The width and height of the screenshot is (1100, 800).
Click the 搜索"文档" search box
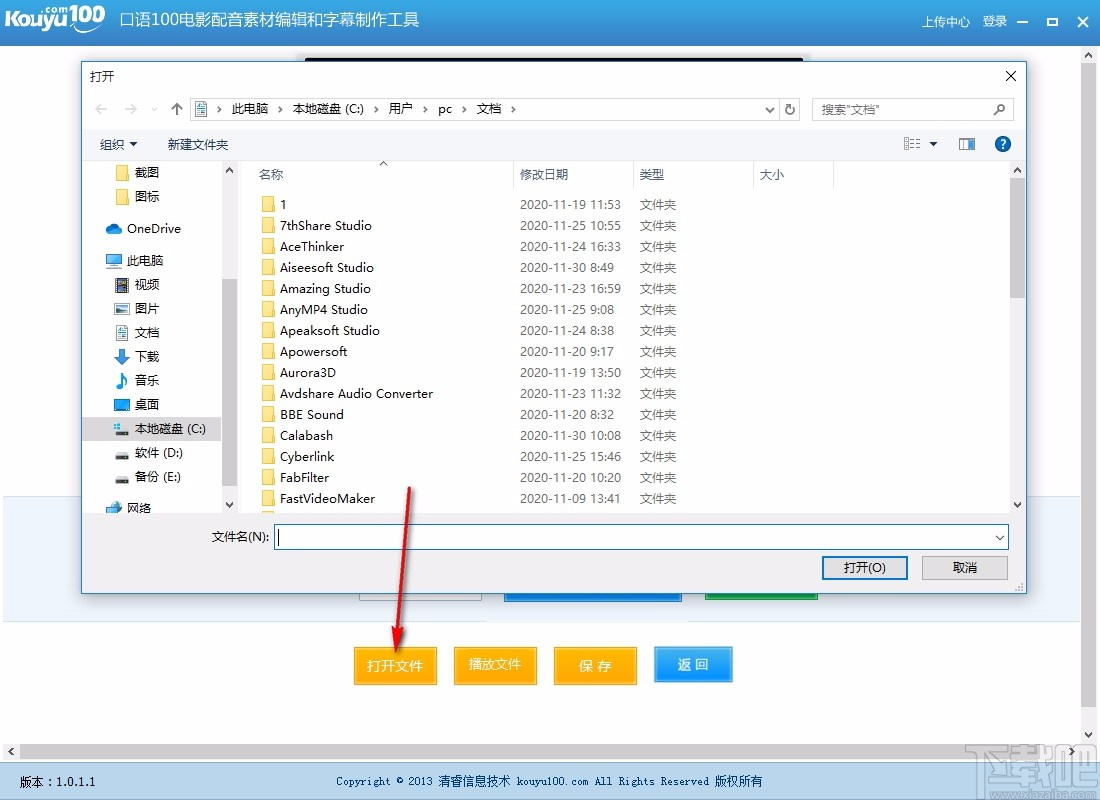[912, 109]
